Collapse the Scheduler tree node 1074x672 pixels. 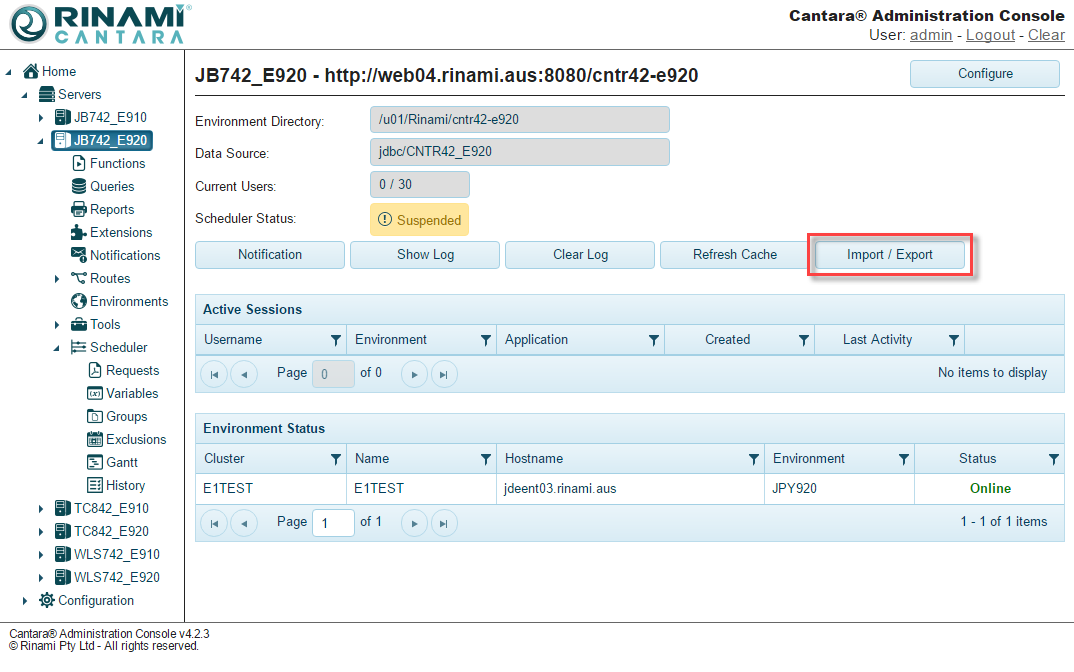pos(58,348)
